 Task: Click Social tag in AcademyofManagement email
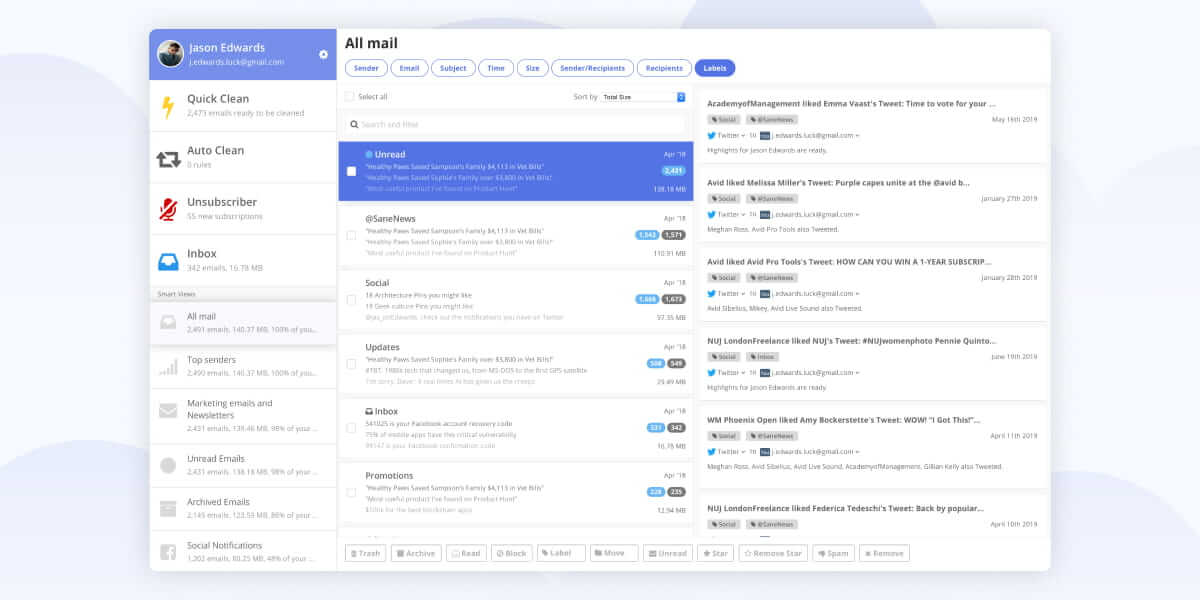click(x=723, y=119)
